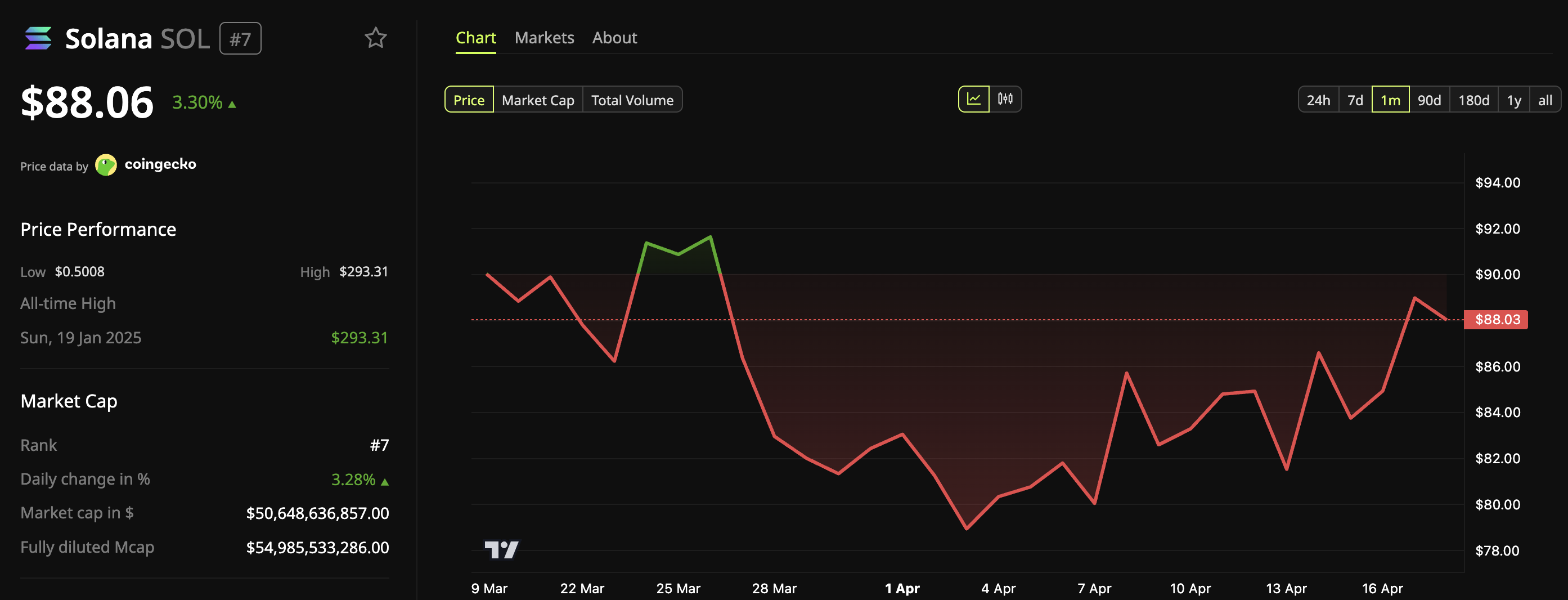Screen dimensions: 1568x600
Task: Click the 16 Apr date axis label
Action: coord(1382,588)
